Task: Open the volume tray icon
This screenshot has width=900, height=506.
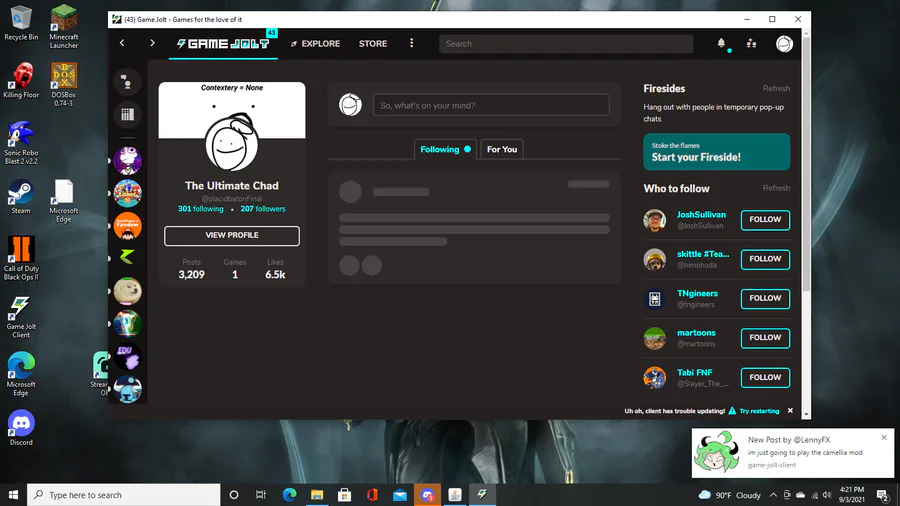Action: pyautogui.click(x=827, y=495)
